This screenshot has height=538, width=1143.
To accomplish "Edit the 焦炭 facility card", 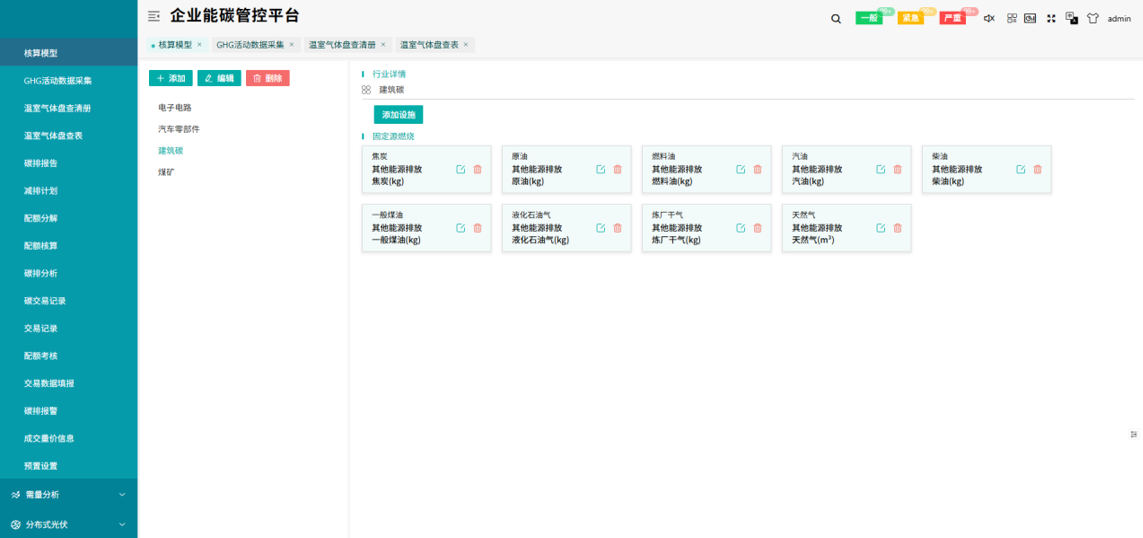I will pos(461,170).
